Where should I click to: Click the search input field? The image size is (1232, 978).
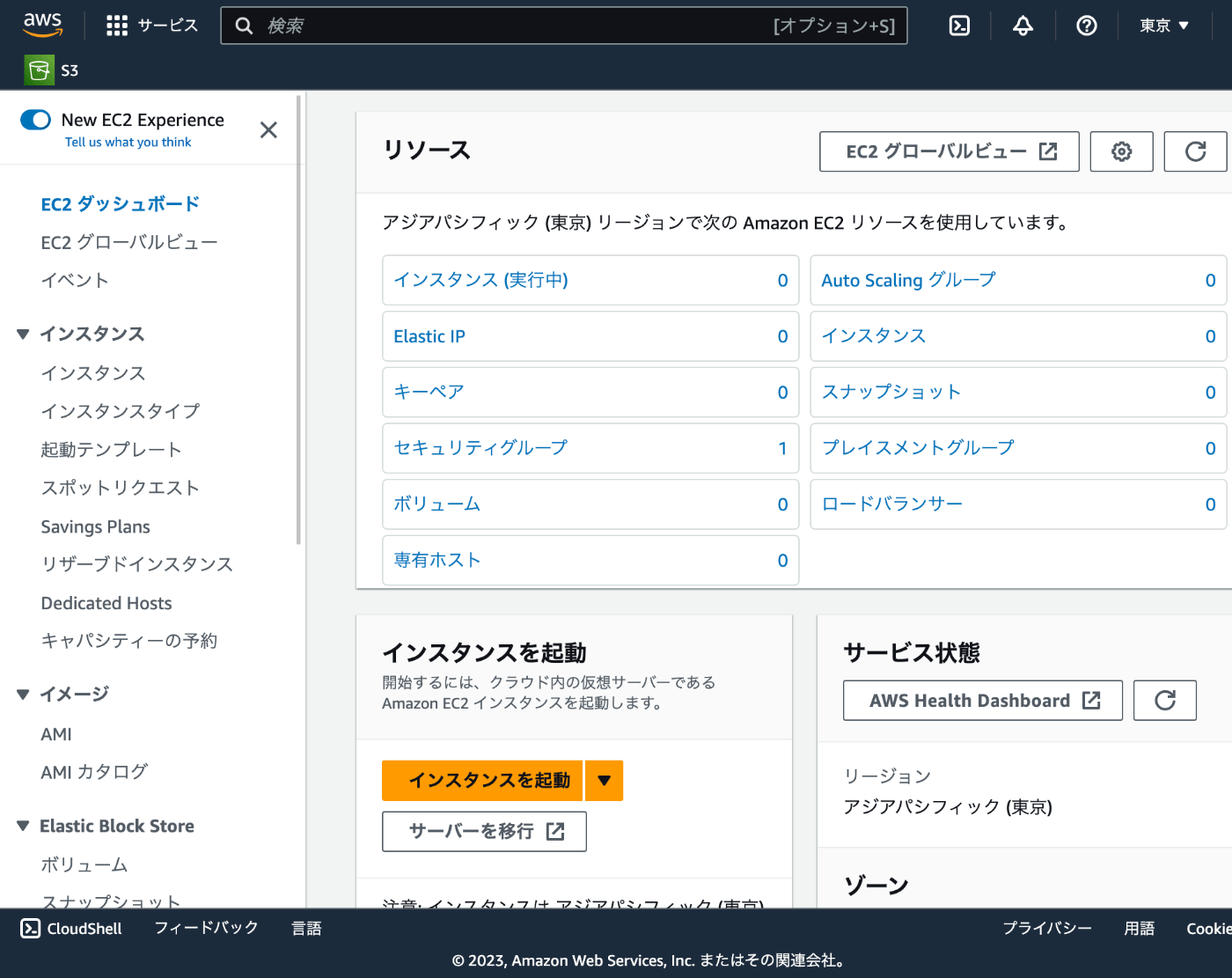tap(564, 26)
